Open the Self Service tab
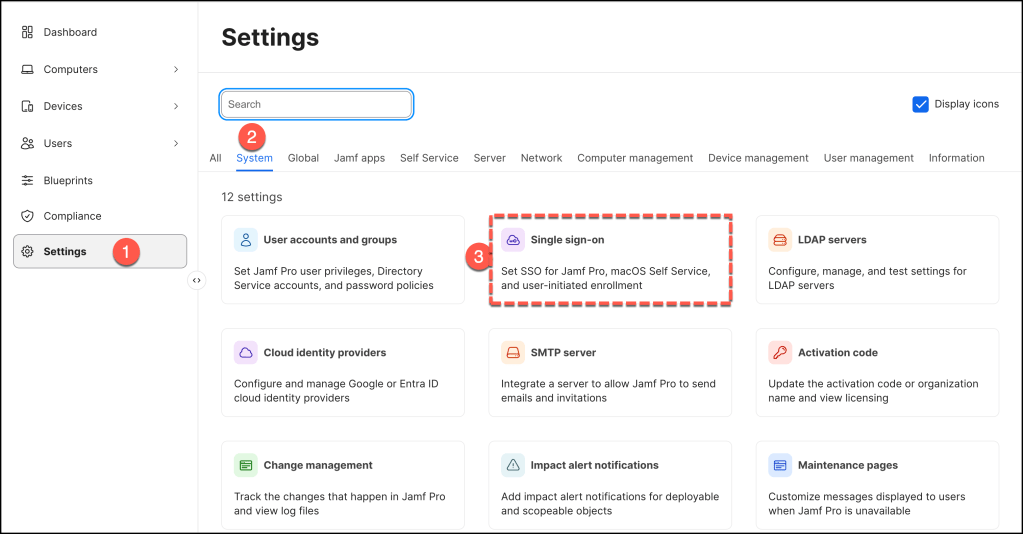This screenshot has height=534, width=1023. click(429, 158)
